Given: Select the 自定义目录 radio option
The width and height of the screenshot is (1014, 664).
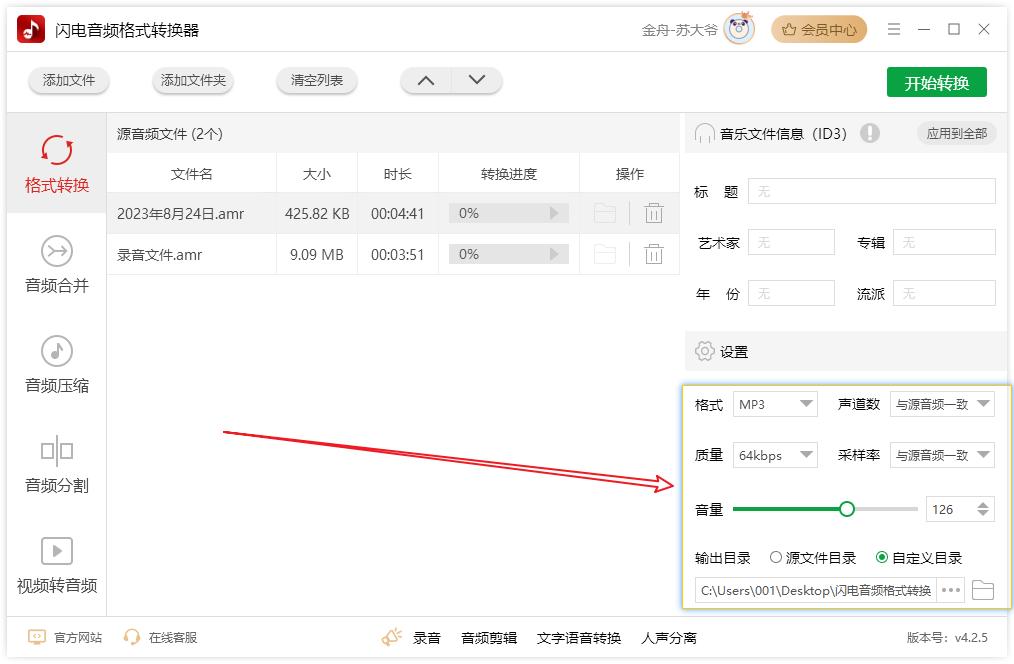Looking at the screenshot, I should pyautogui.click(x=882, y=558).
